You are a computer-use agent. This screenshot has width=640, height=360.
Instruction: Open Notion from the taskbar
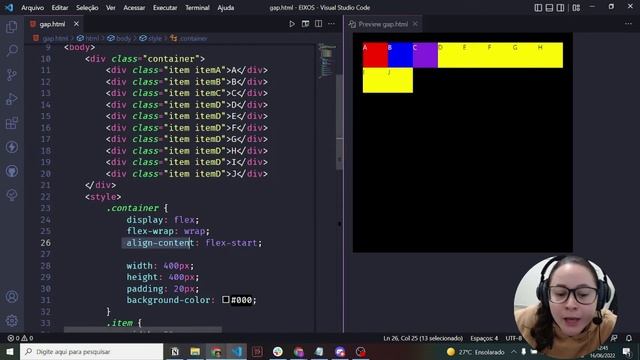[175, 351]
